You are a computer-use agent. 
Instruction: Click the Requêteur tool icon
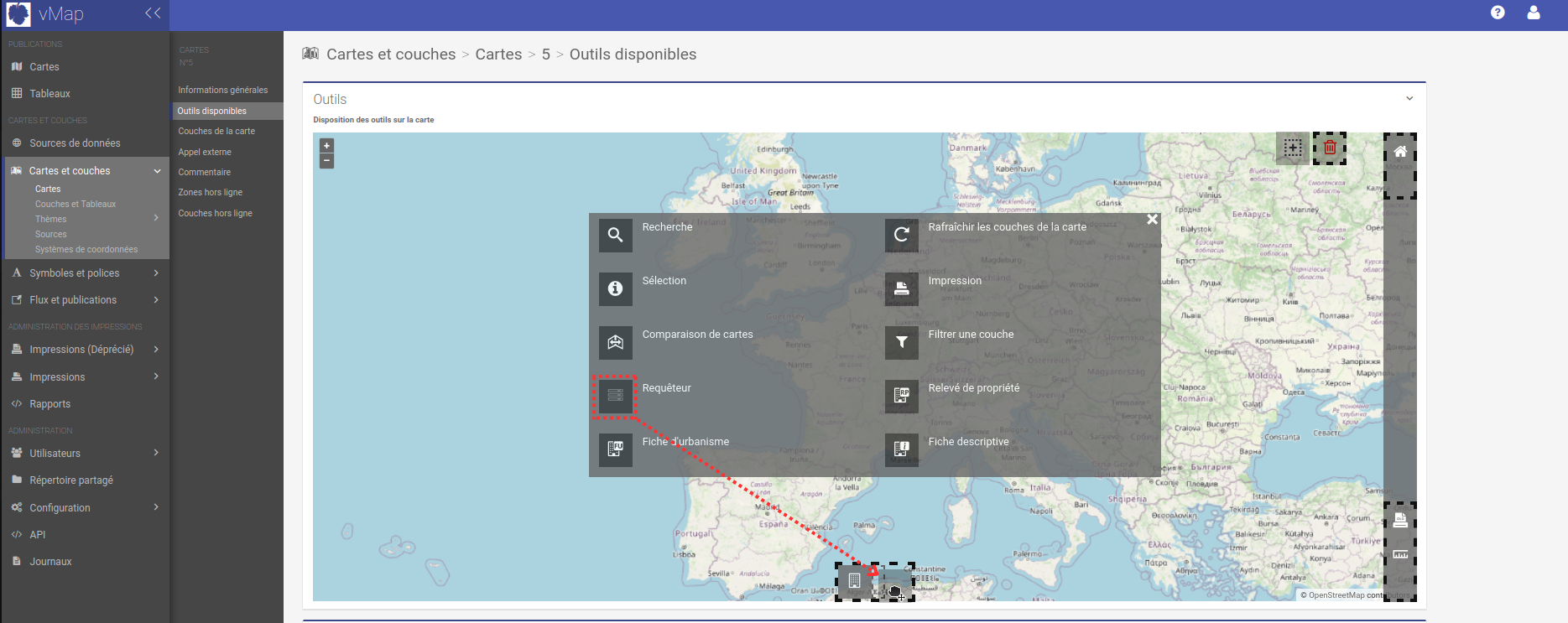click(615, 396)
